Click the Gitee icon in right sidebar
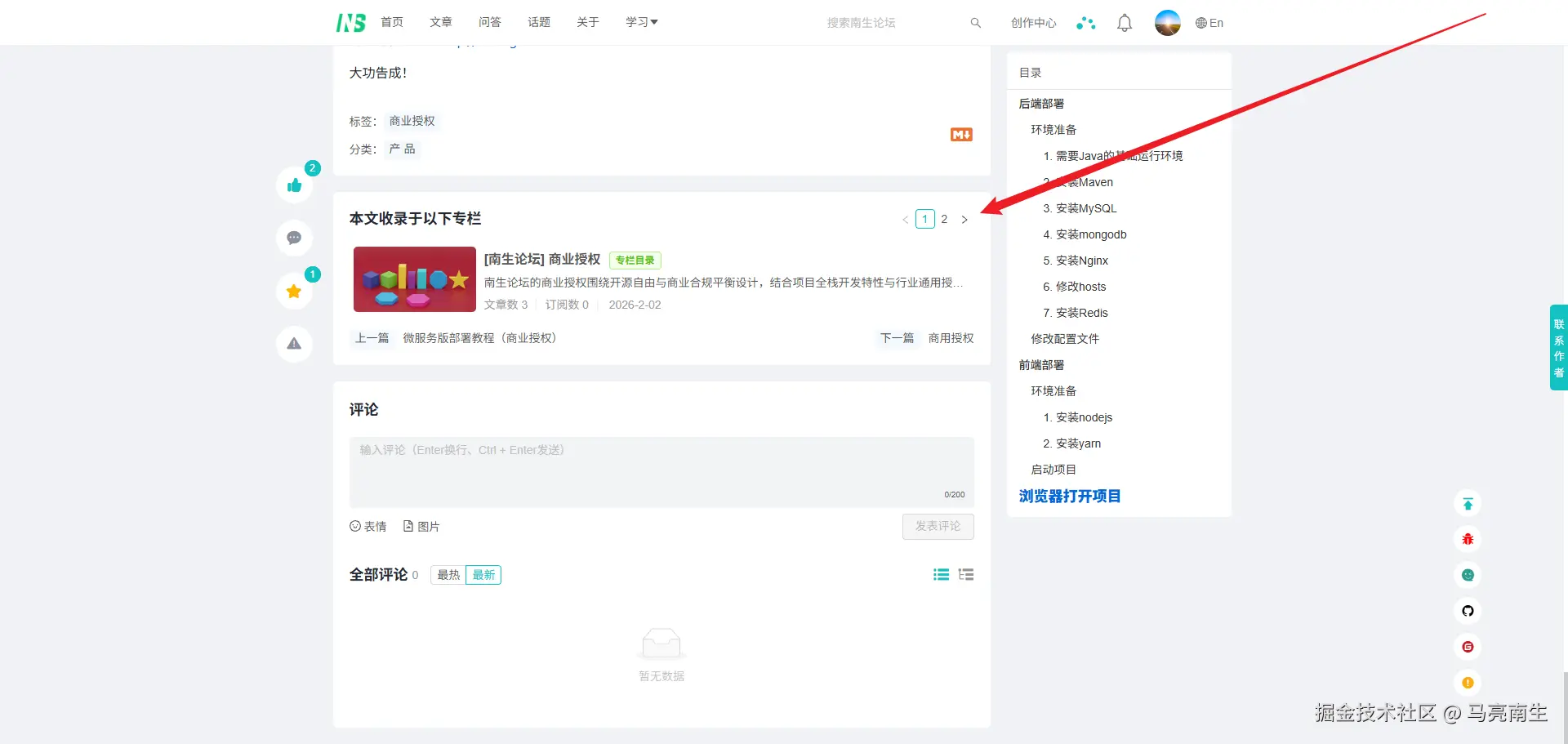Viewport: 1568px width, 744px height. pyautogui.click(x=1468, y=647)
